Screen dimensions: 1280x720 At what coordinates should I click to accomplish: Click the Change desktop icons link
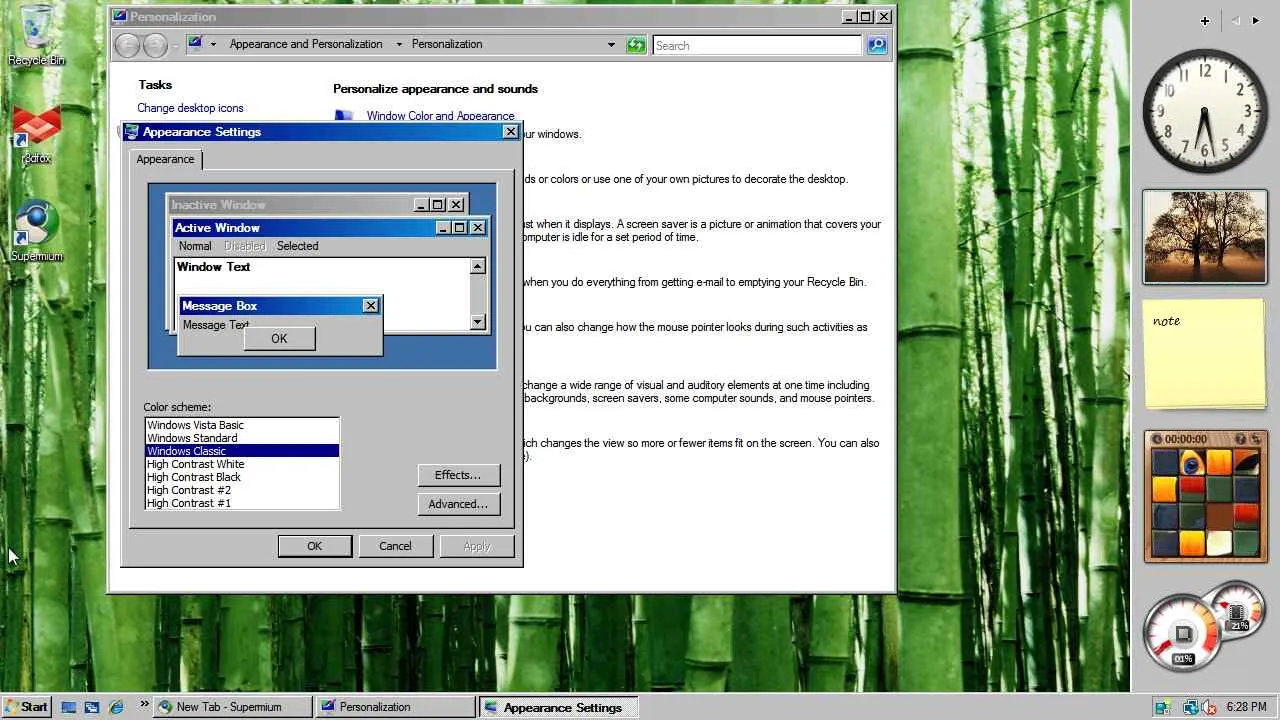coord(190,108)
